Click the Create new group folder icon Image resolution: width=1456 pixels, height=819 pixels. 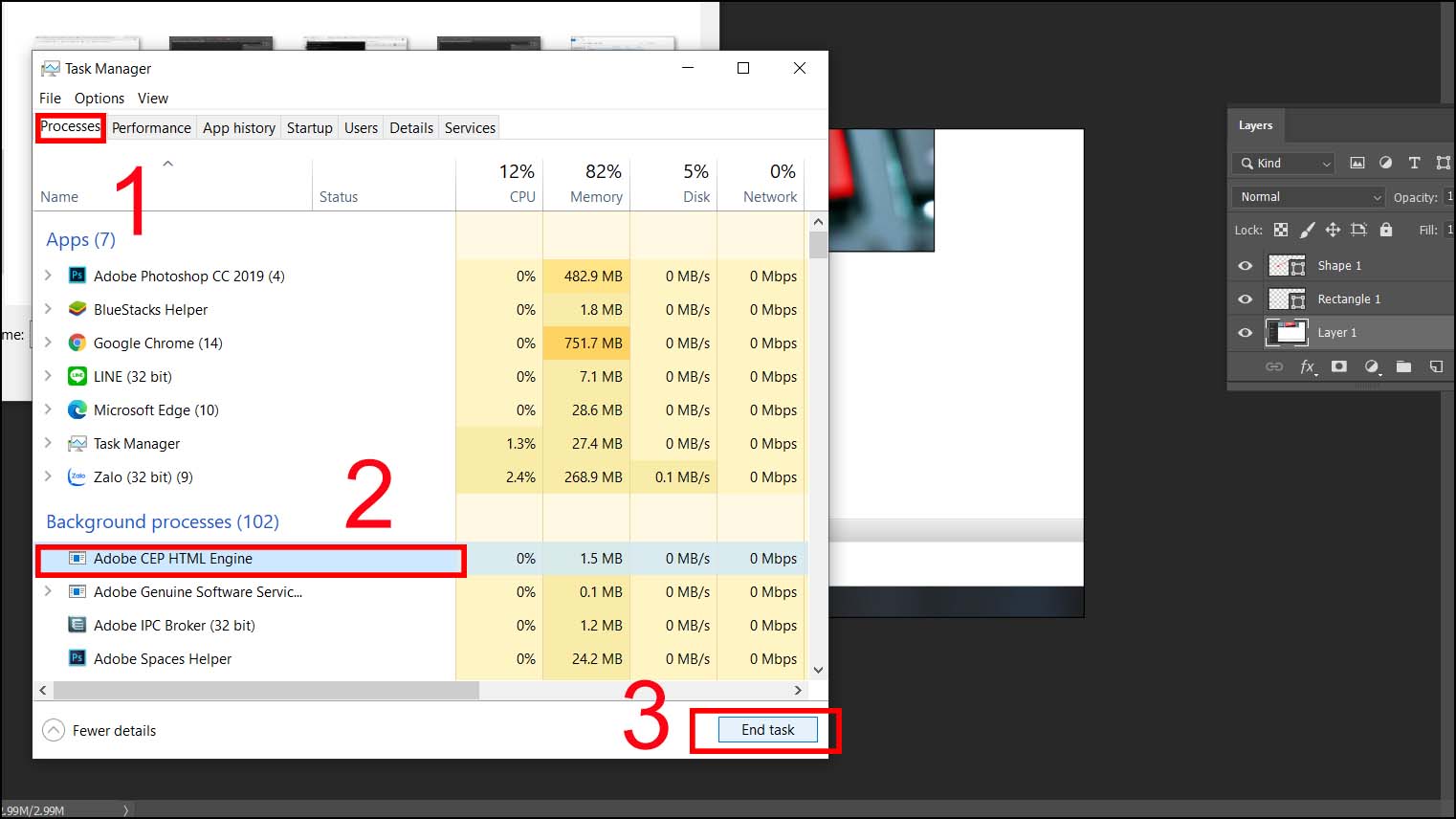pos(1403,366)
